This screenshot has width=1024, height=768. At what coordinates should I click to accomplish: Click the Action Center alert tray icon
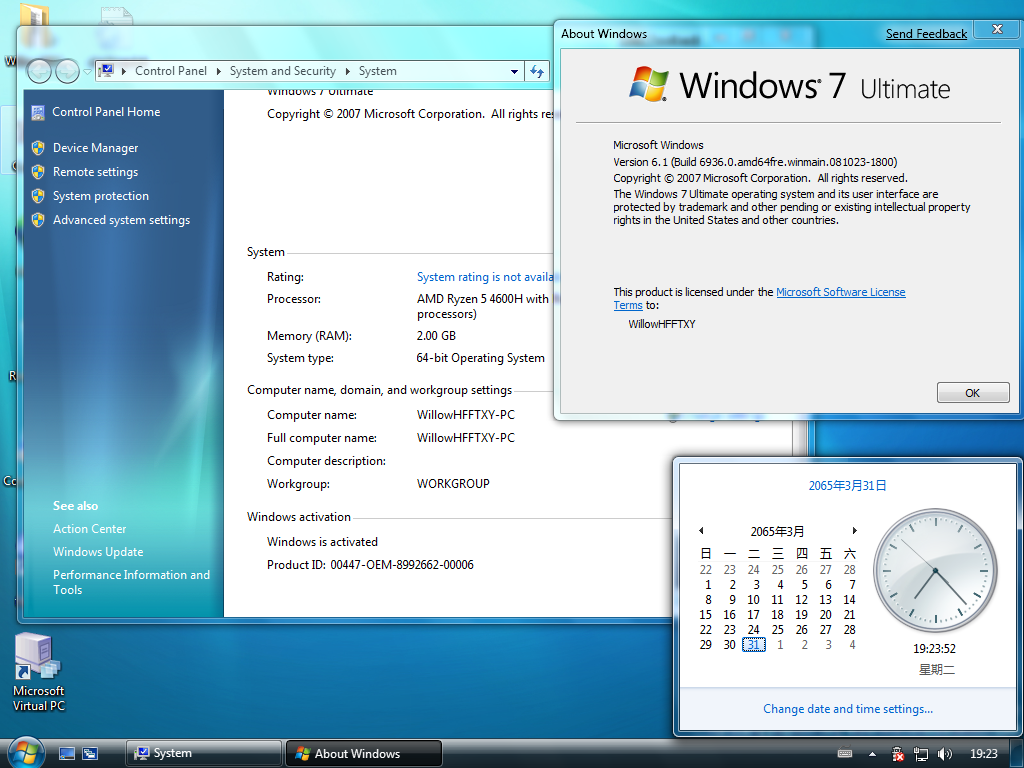tap(897, 754)
